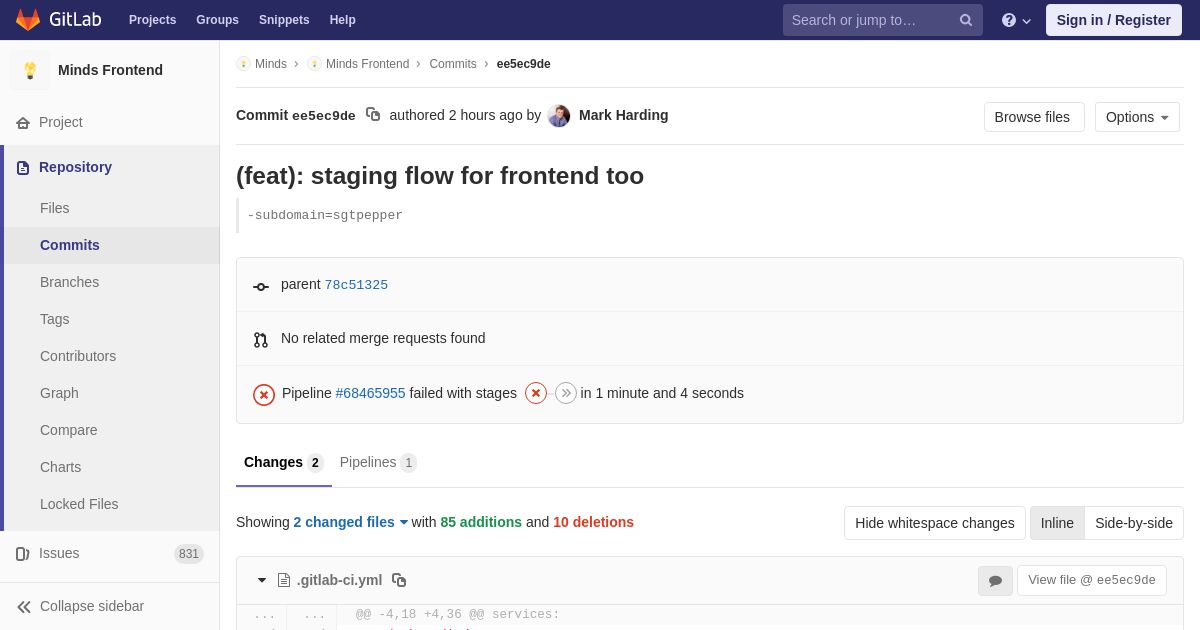The image size is (1200, 630).
Task: Open Mark Harding's avatar
Action: [x=559, y=116]
